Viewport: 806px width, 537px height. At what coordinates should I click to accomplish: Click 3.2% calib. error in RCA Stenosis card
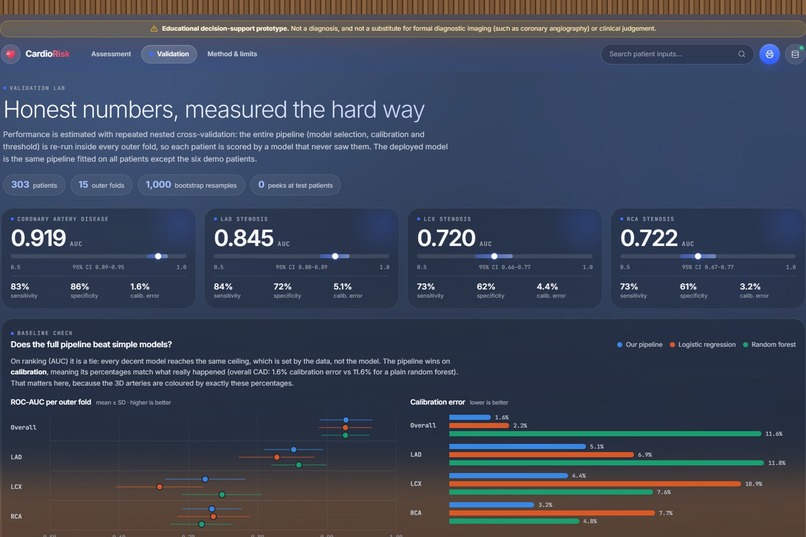click(x=754, y=290)
